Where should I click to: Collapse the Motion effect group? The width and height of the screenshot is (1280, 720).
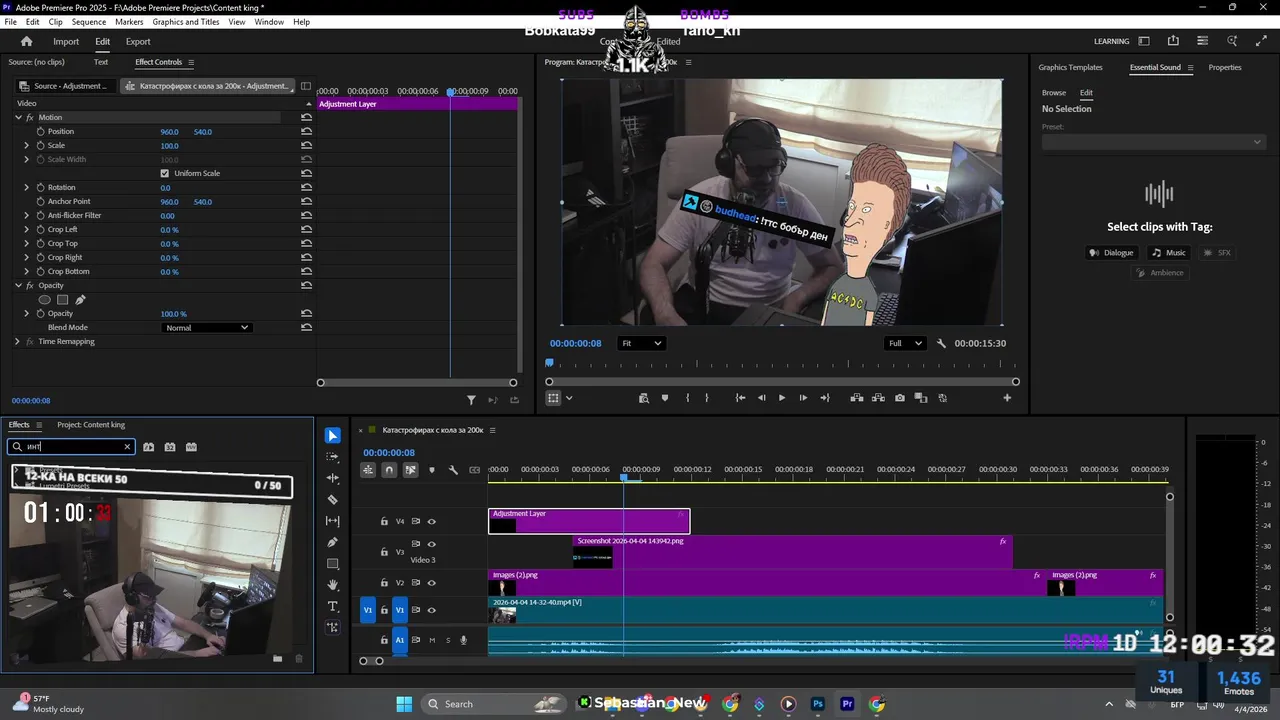pos(18,117)
